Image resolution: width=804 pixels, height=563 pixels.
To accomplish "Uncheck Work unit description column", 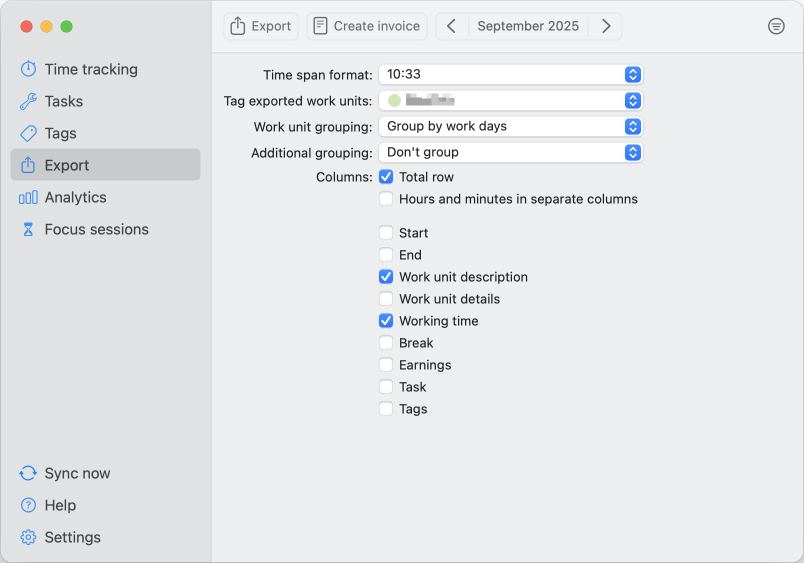I will click(x=386, y=277).
